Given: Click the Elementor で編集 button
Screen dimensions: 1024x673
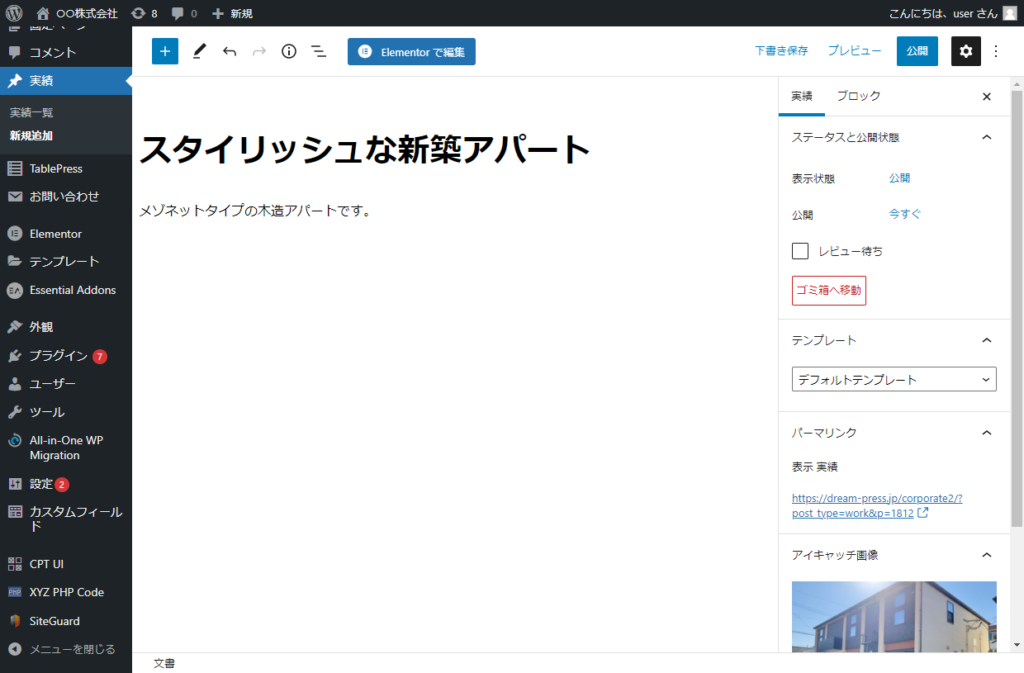Looking at the screenshot, I should pos(411,52).
